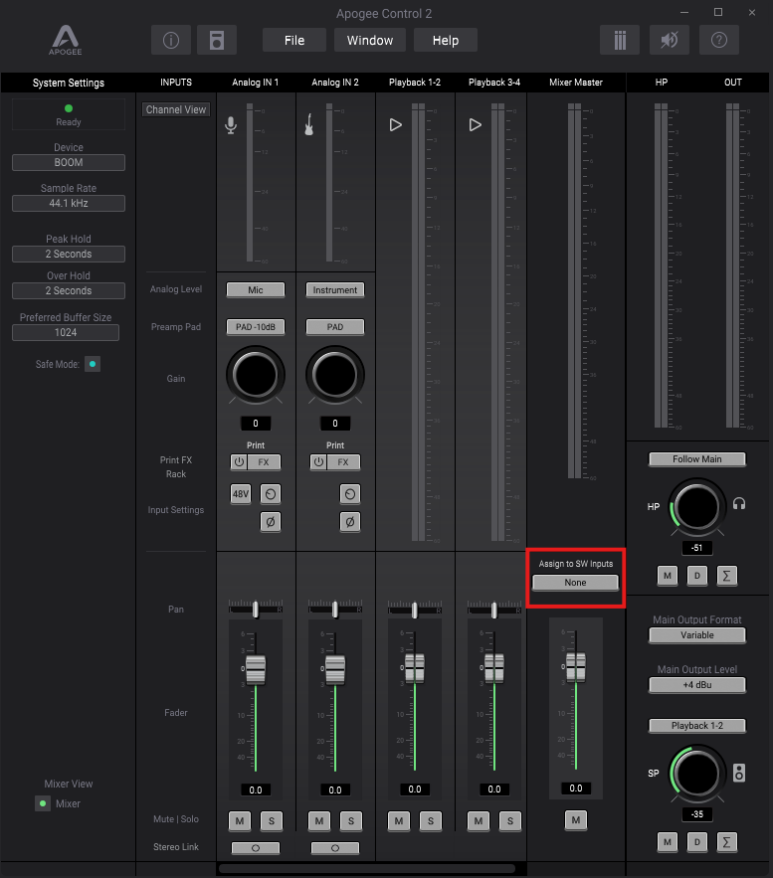Click the guitar icon on Analog IN 2
Image resolution: width=773 pixels, height=878 pixels.
pyautogui.click(x=309, y=124)
